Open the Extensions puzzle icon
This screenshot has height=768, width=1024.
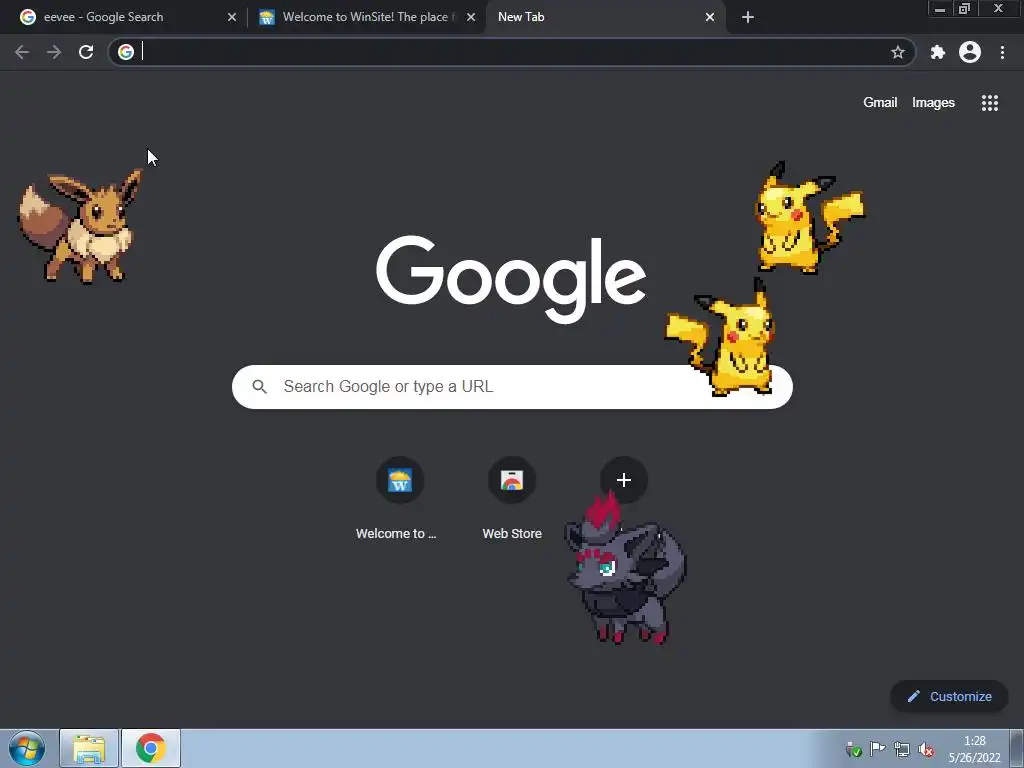pyautogui.click(x=938, y=52)
